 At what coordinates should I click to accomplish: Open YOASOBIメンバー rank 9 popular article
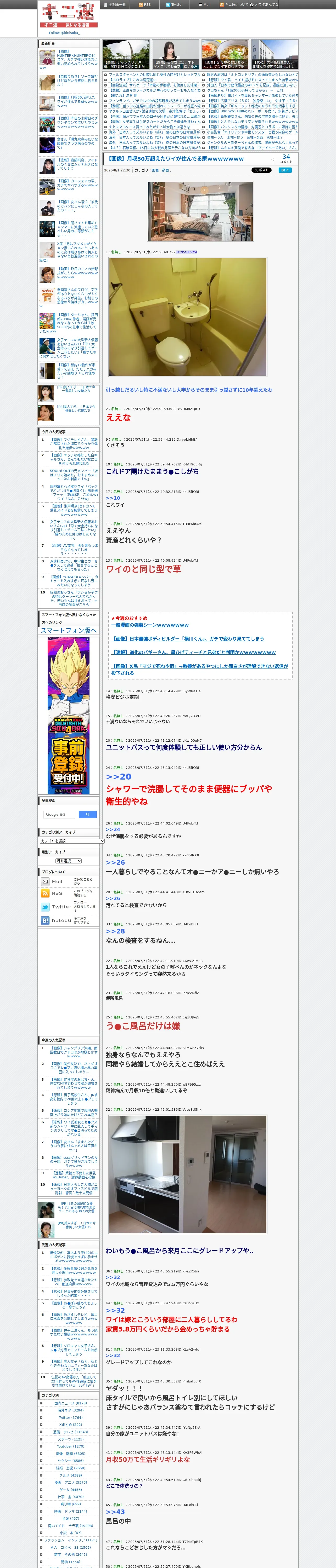click(73, 581)
